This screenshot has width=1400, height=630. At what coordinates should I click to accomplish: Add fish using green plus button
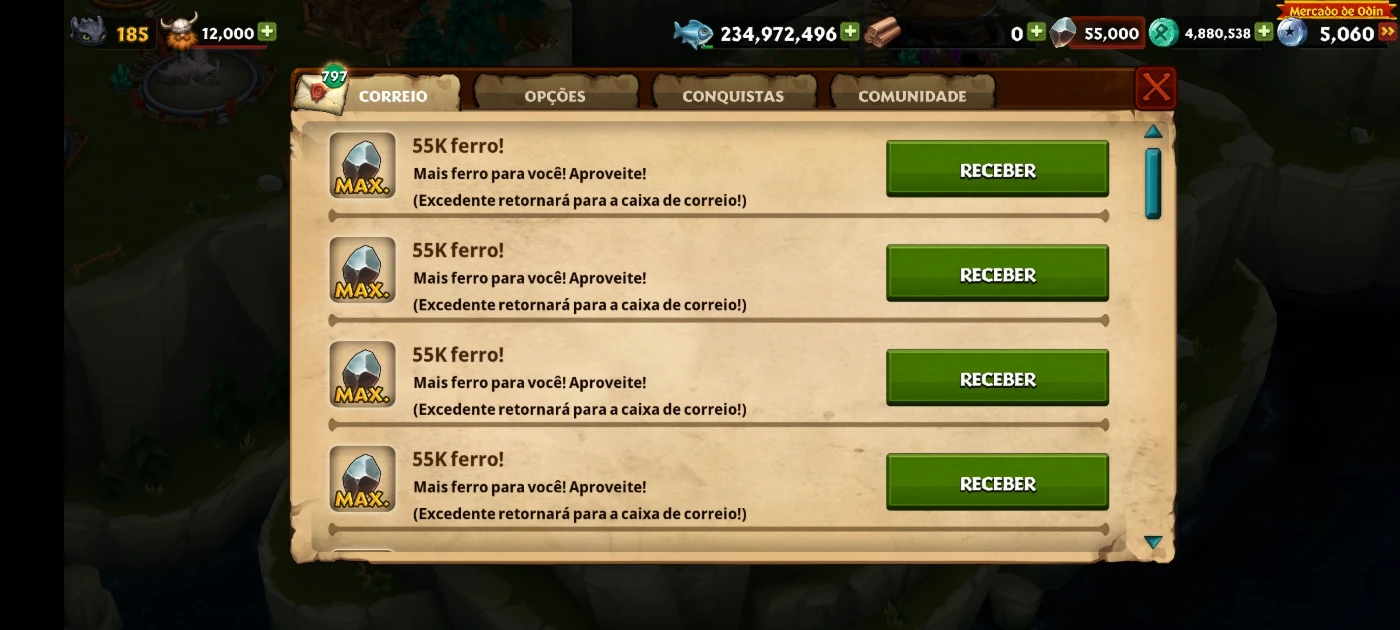point(850,33)
